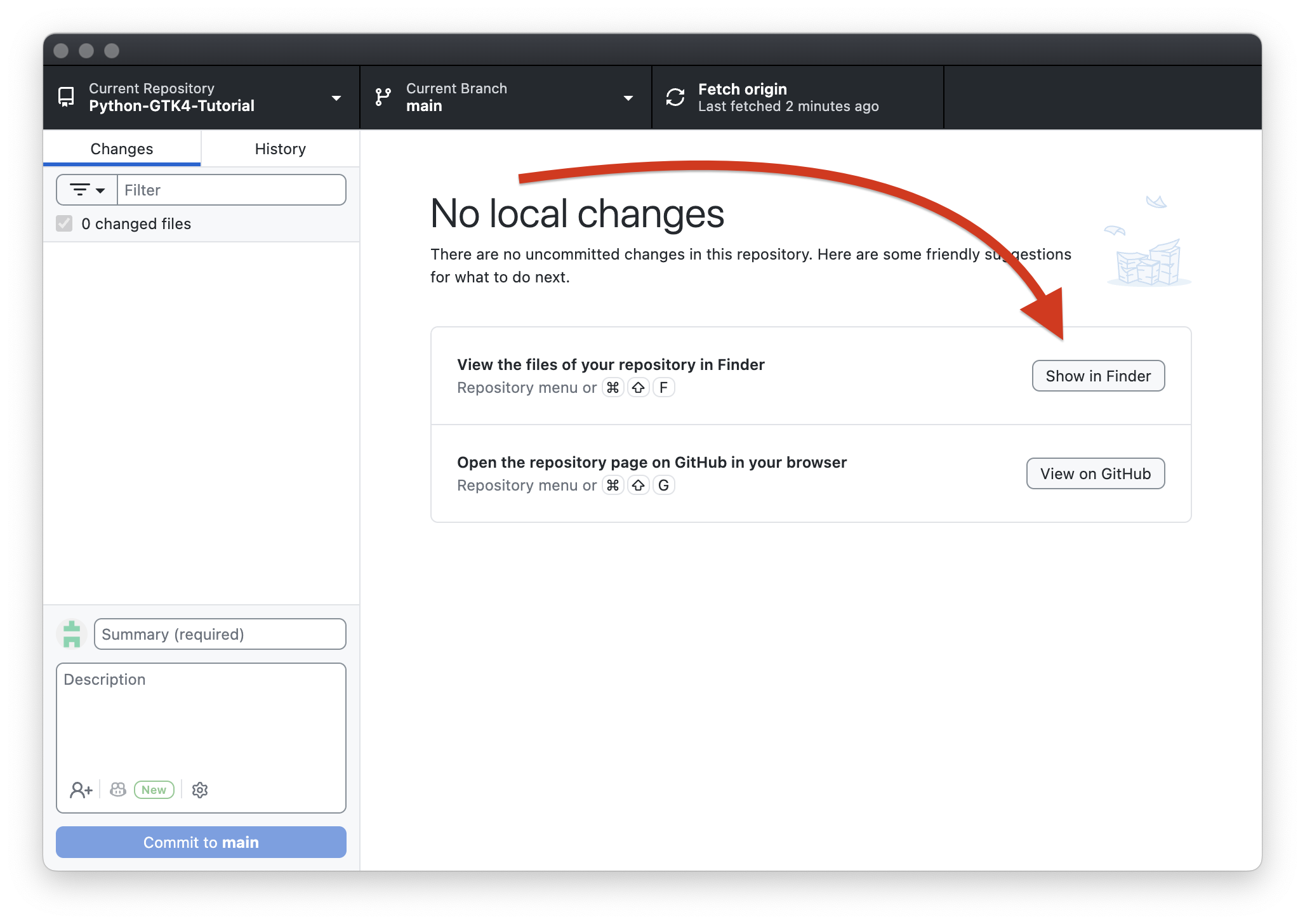Expand the Current Branch dropdown arrow

pyautogui.click(x=628, y=98)
